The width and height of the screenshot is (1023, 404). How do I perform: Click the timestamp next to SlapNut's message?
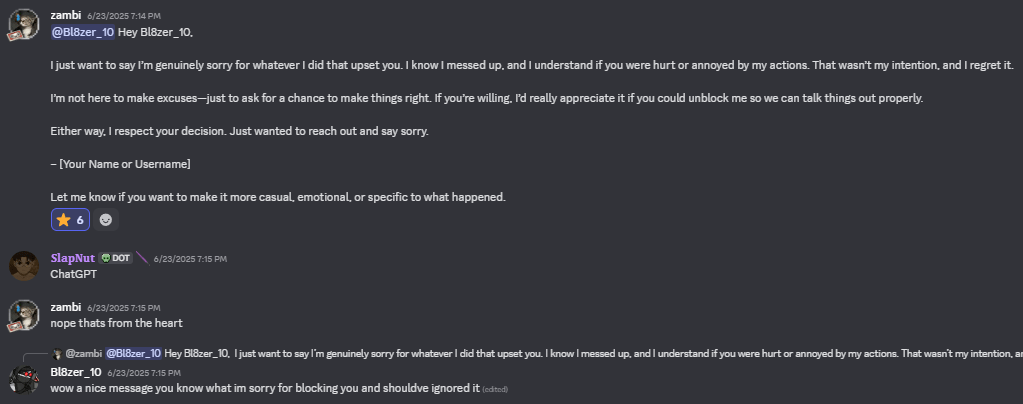(190, 259)
